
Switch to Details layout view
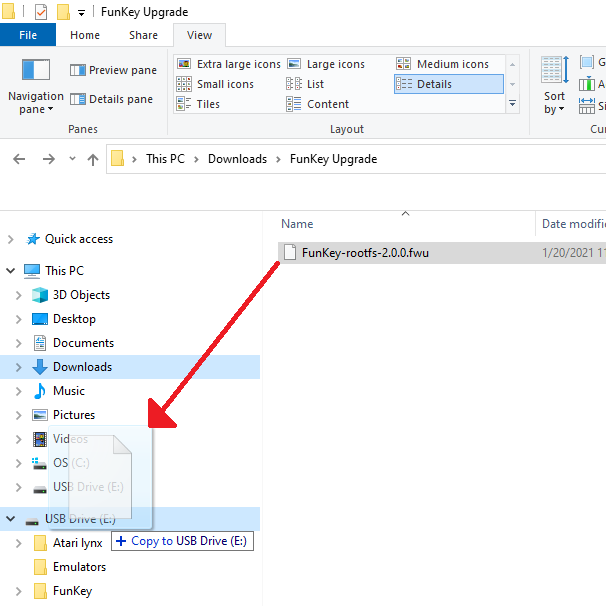point(425,84)
